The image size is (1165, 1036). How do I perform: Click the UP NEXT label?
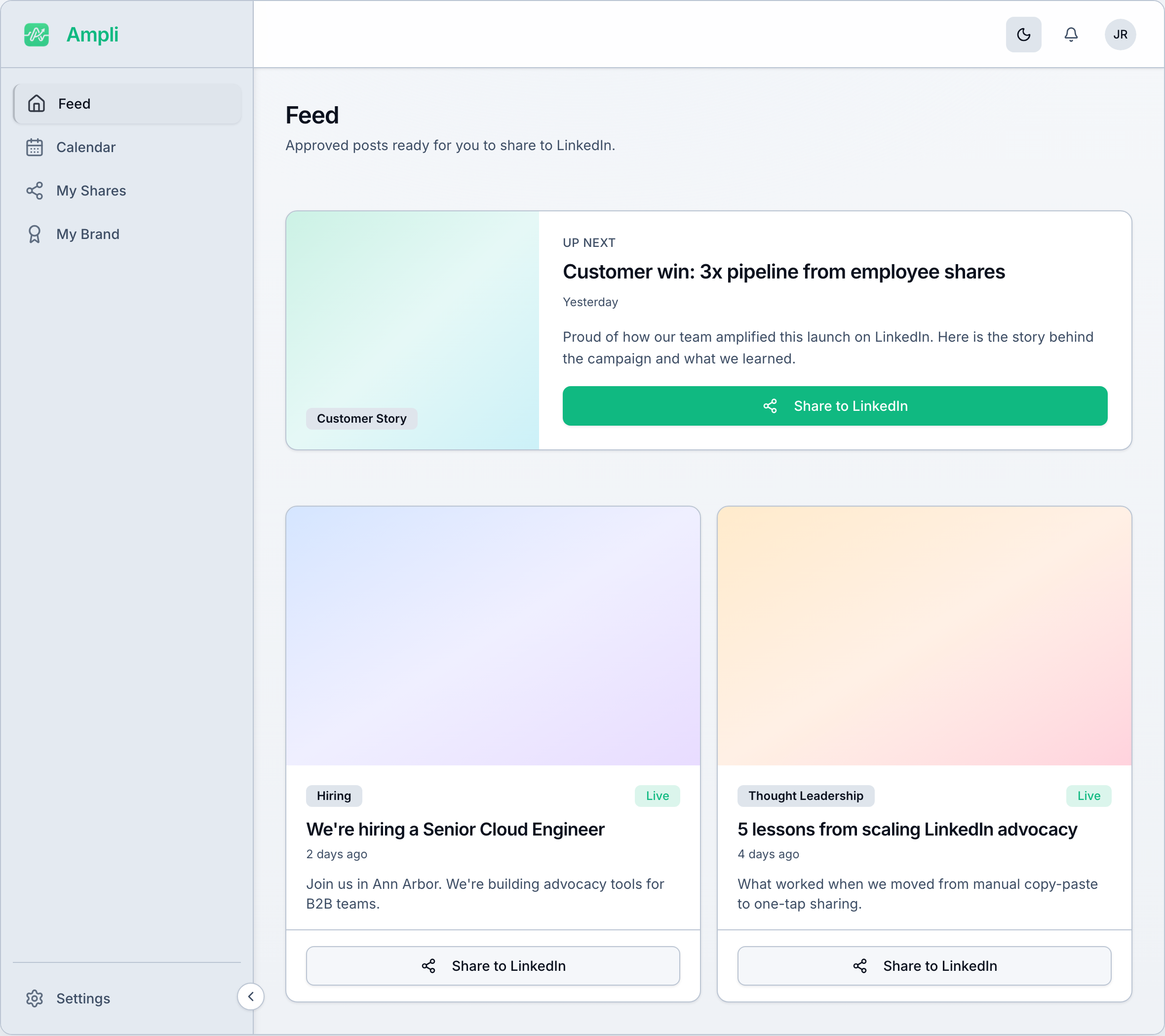click(589, 243)
